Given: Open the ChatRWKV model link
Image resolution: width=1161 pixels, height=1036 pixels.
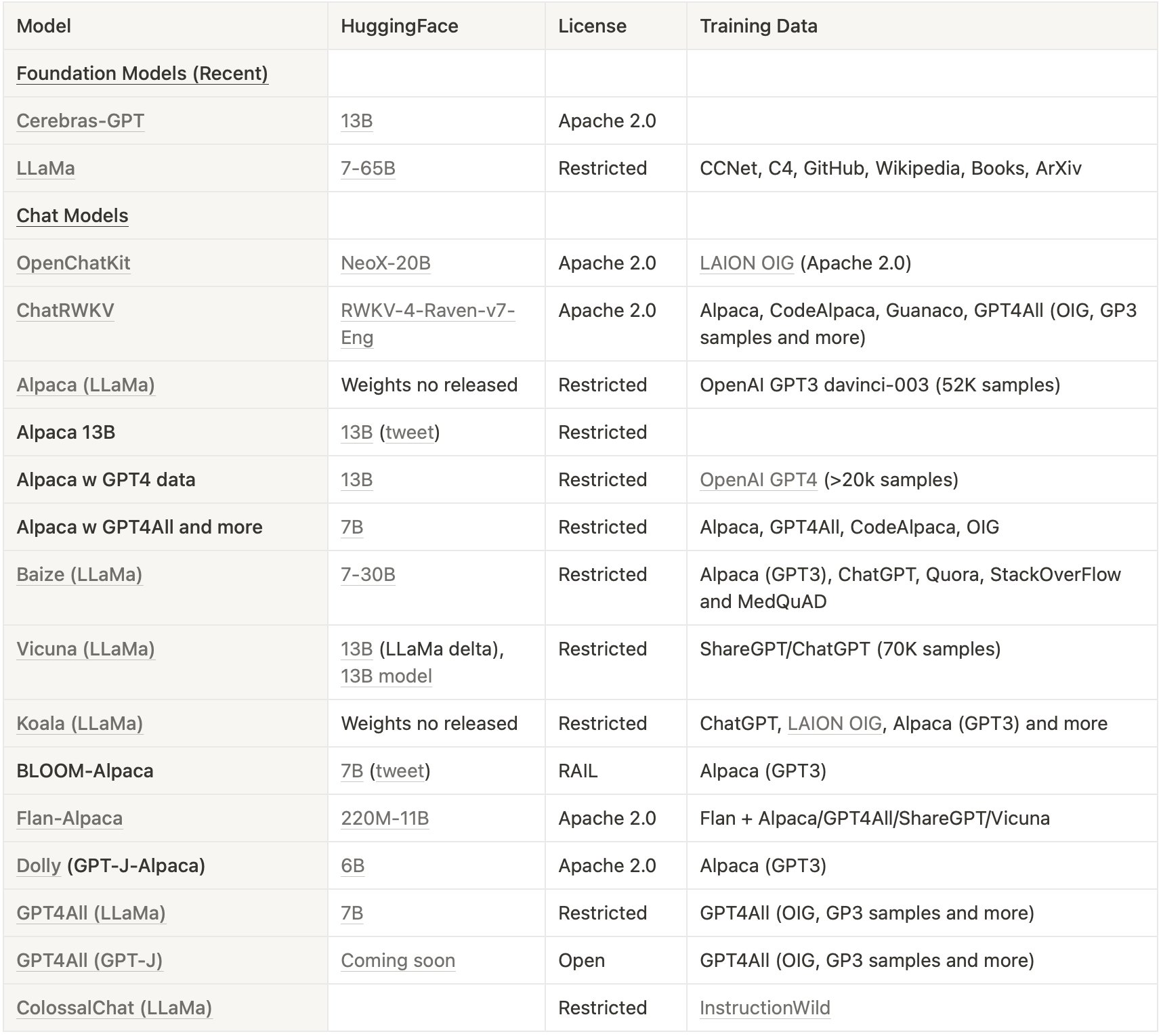Looking at the screenshot, I should pos(65,310).
